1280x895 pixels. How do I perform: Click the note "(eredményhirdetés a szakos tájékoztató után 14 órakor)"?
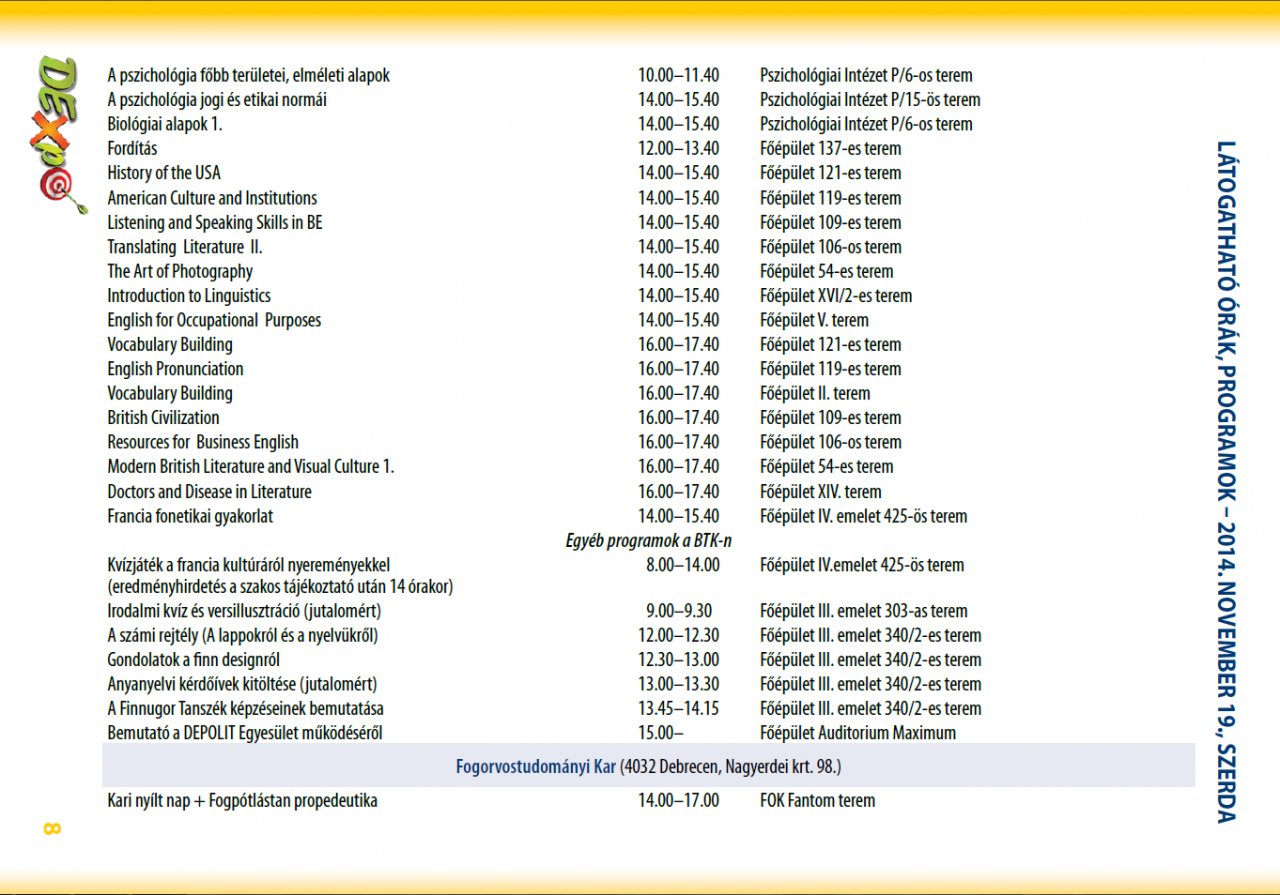(280, 588)
